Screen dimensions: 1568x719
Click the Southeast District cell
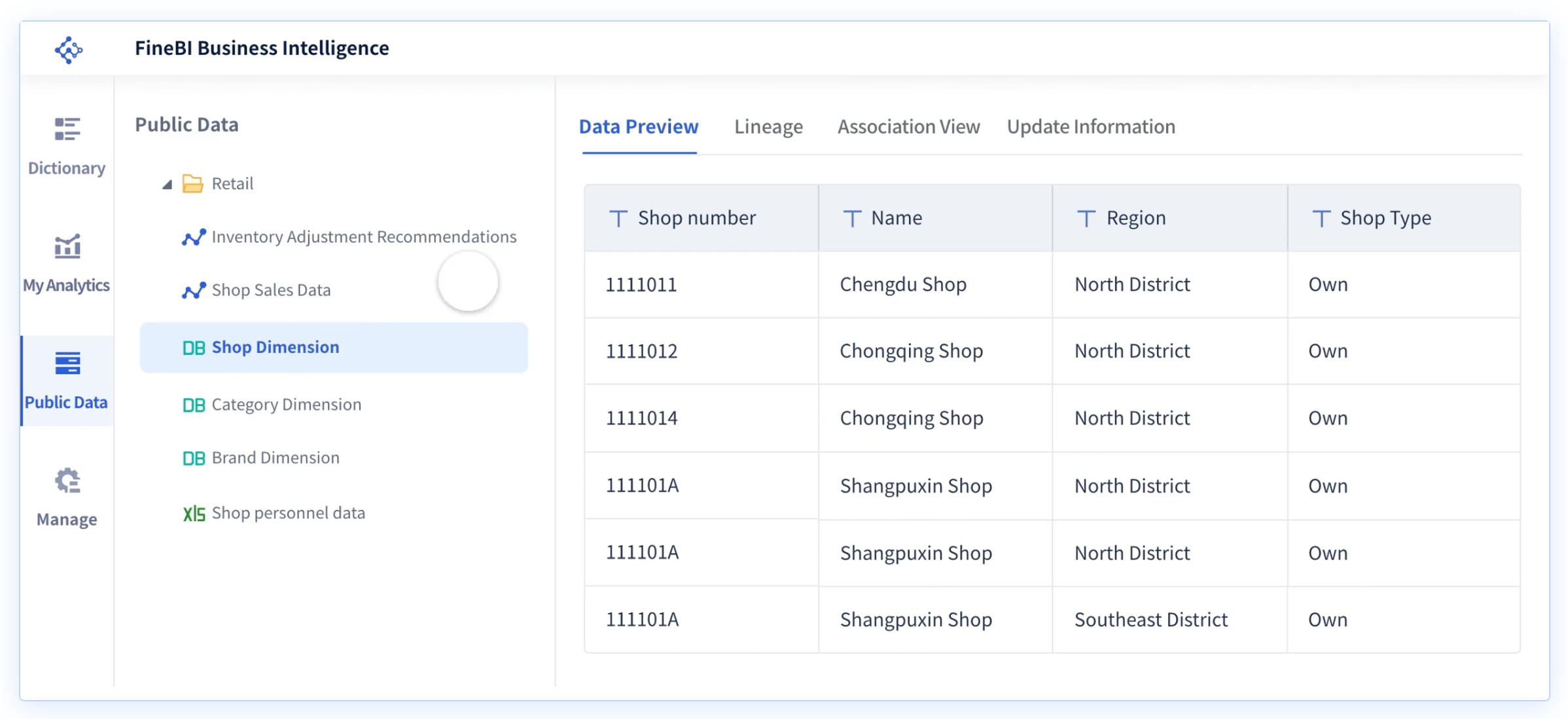pos(1150,620)
